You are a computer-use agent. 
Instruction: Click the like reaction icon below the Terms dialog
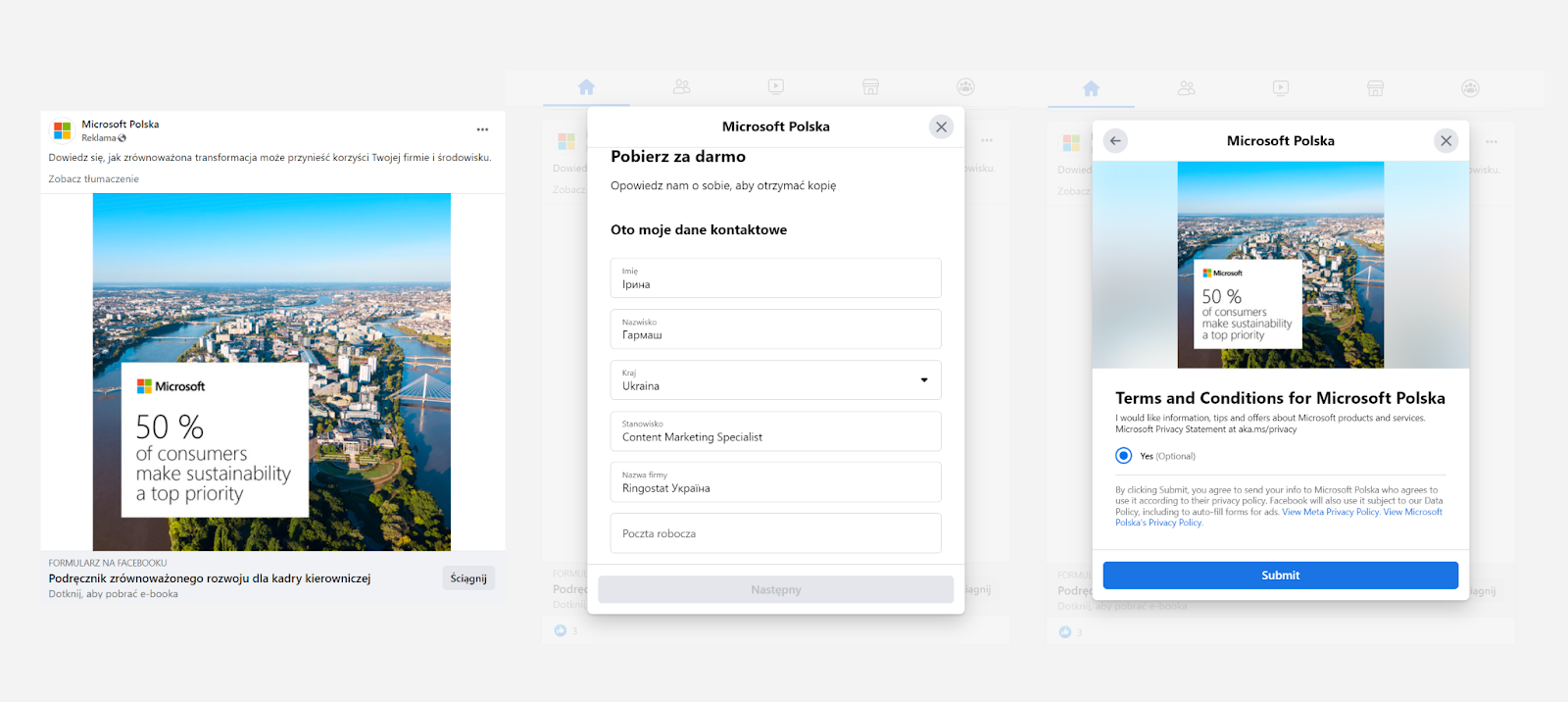[1064, 632]
